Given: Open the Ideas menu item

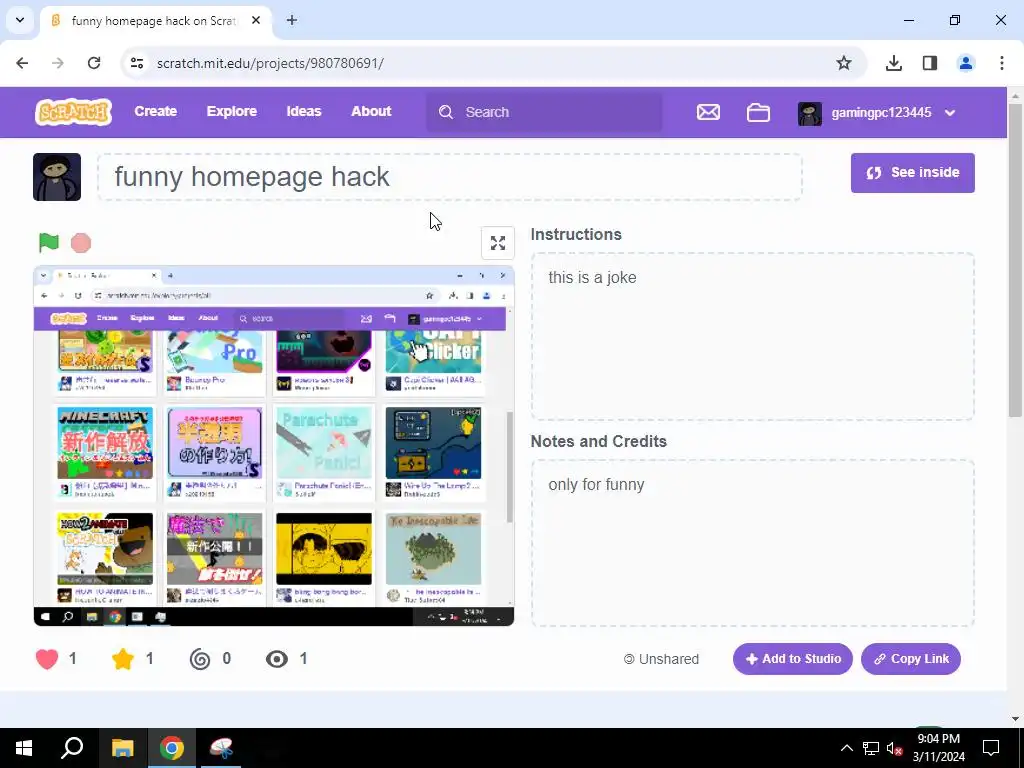Looking at the screenshot, I should (x=304, y=112).
